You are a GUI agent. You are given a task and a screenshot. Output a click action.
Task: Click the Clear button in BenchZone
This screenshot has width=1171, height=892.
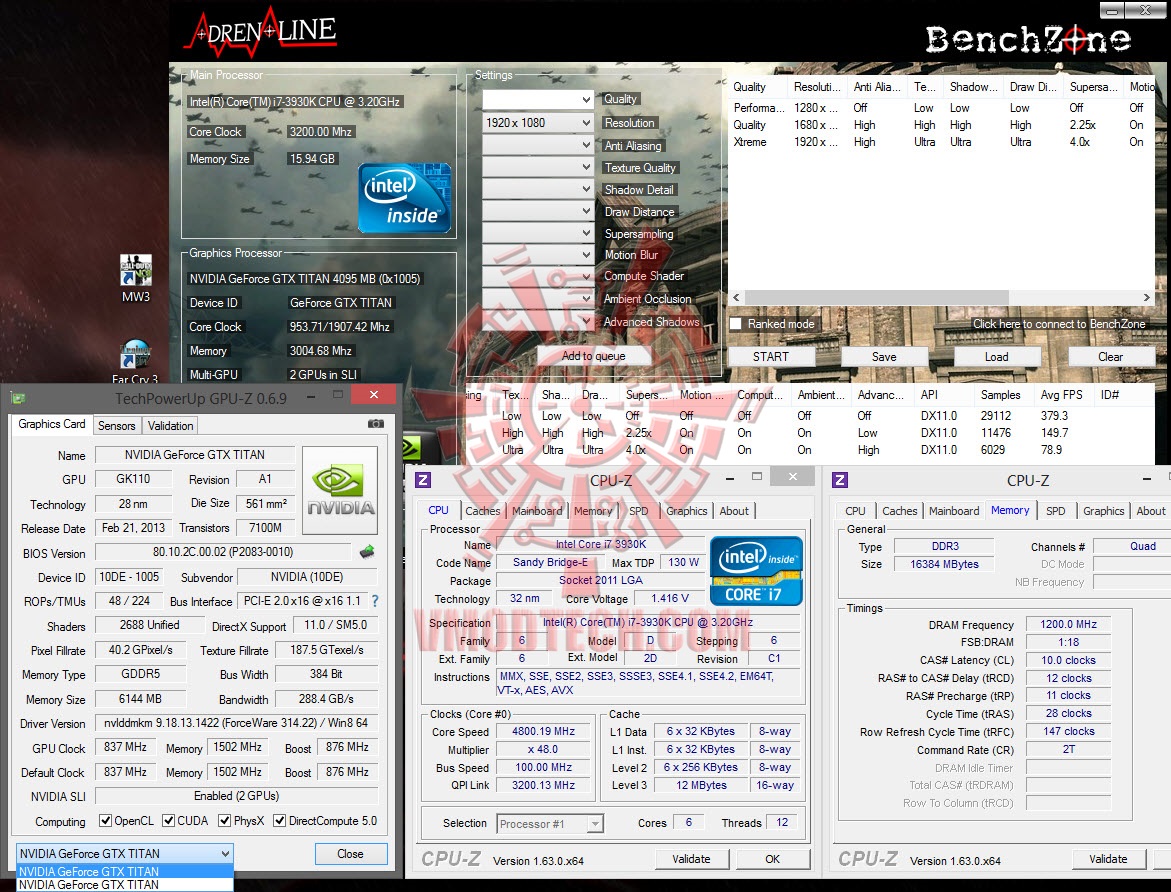[x=1110, y=356]
